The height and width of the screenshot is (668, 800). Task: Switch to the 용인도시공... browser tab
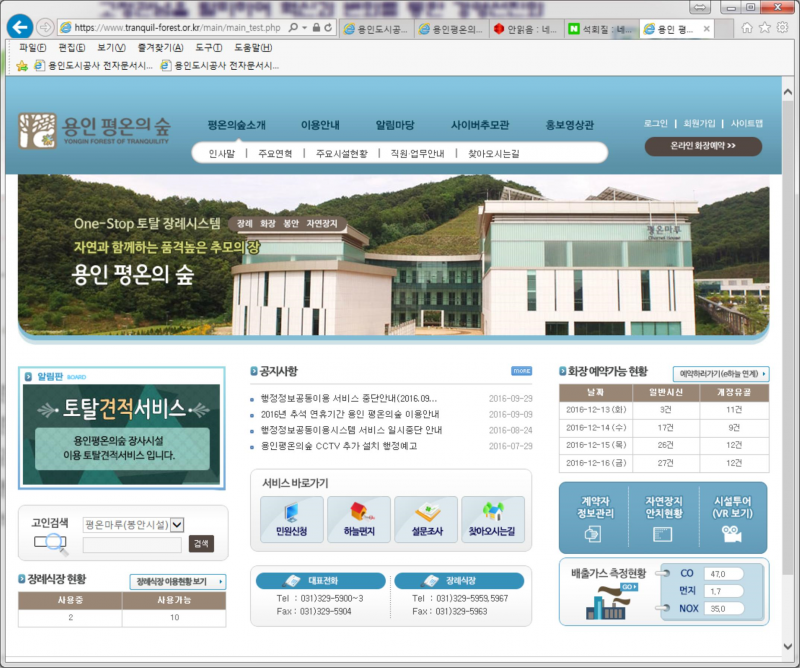pos(377,29)
